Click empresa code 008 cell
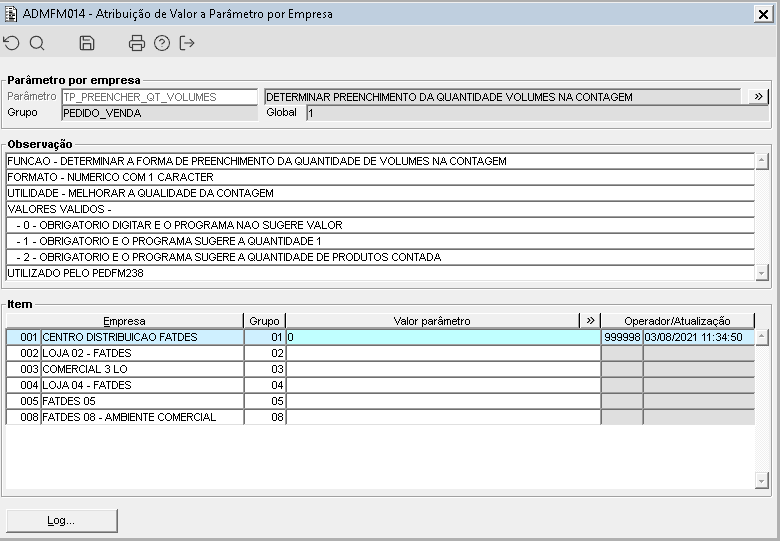The height and width of the screenshot is (541, 780). 24,417
